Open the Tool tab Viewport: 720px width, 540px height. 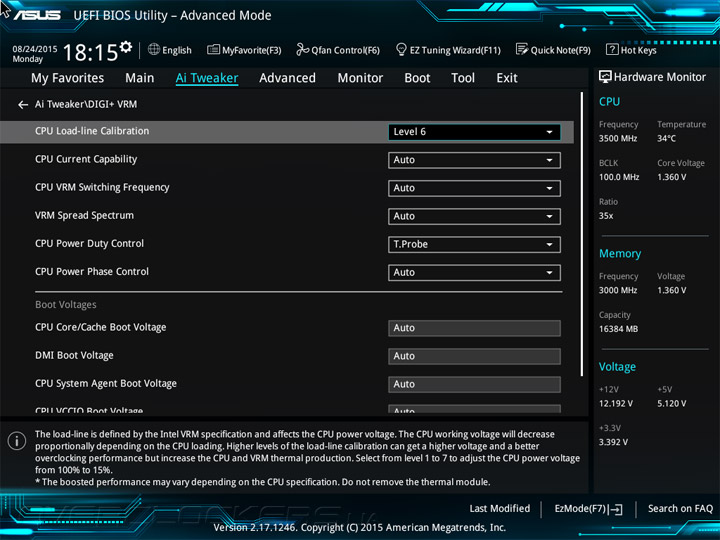click(x=463, y=78)
